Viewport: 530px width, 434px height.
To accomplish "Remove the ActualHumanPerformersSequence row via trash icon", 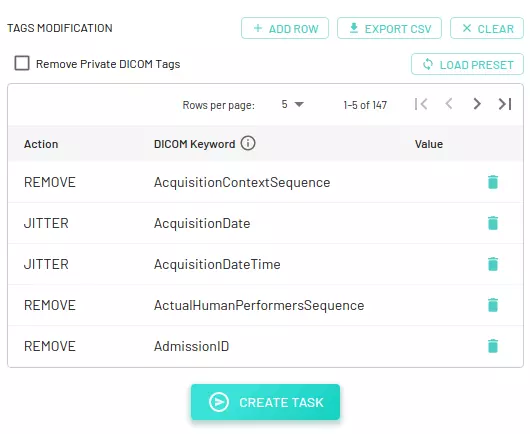I will coord(493,305).
